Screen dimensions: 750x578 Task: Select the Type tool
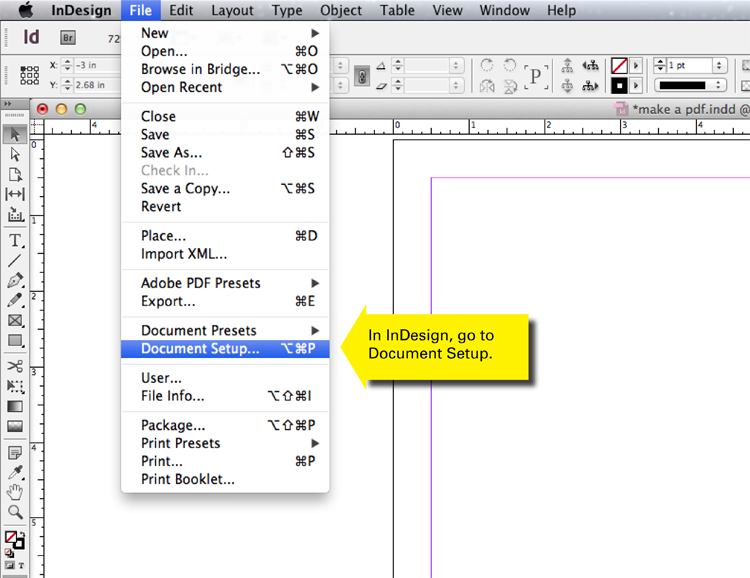click(15, 240)
